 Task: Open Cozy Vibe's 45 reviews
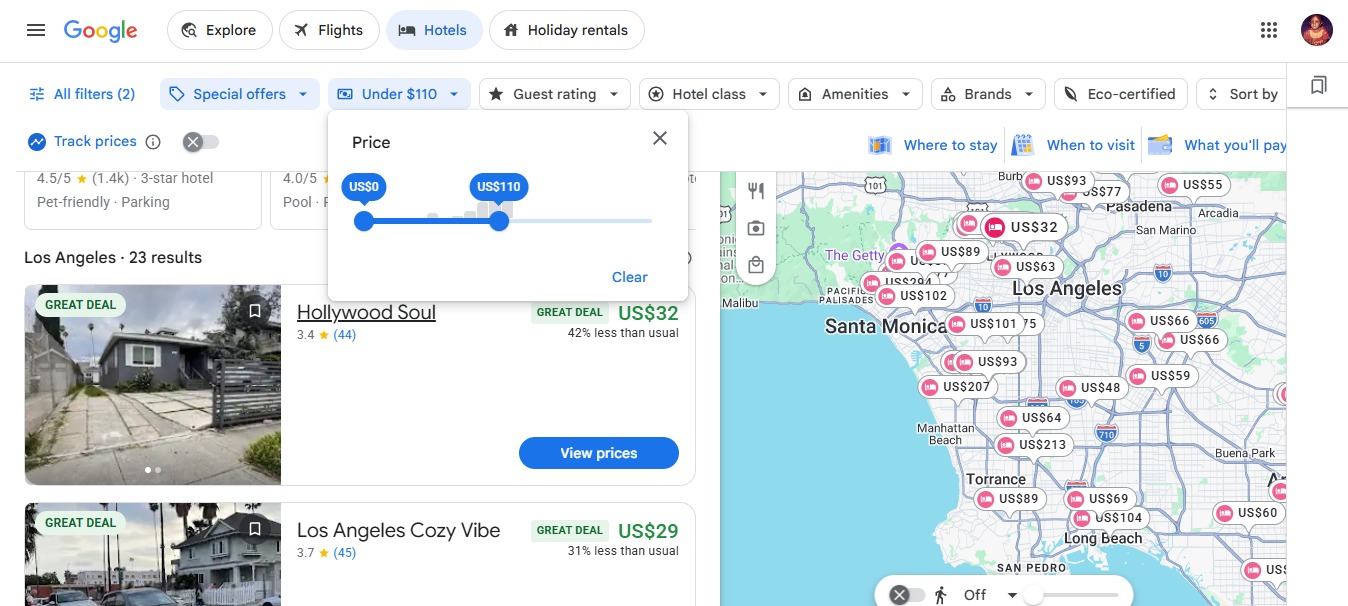pyautogui.click(x=345, y=553)
